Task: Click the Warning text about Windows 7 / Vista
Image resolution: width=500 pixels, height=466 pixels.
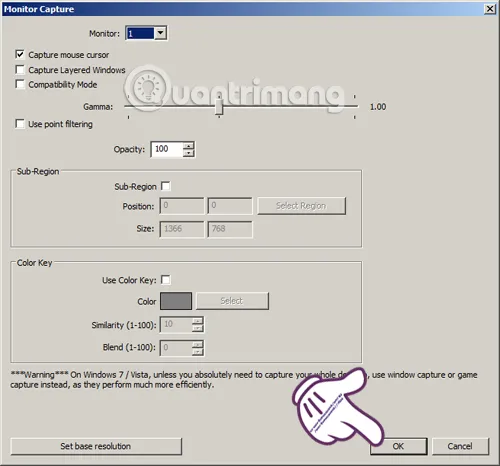Action: 244,380
